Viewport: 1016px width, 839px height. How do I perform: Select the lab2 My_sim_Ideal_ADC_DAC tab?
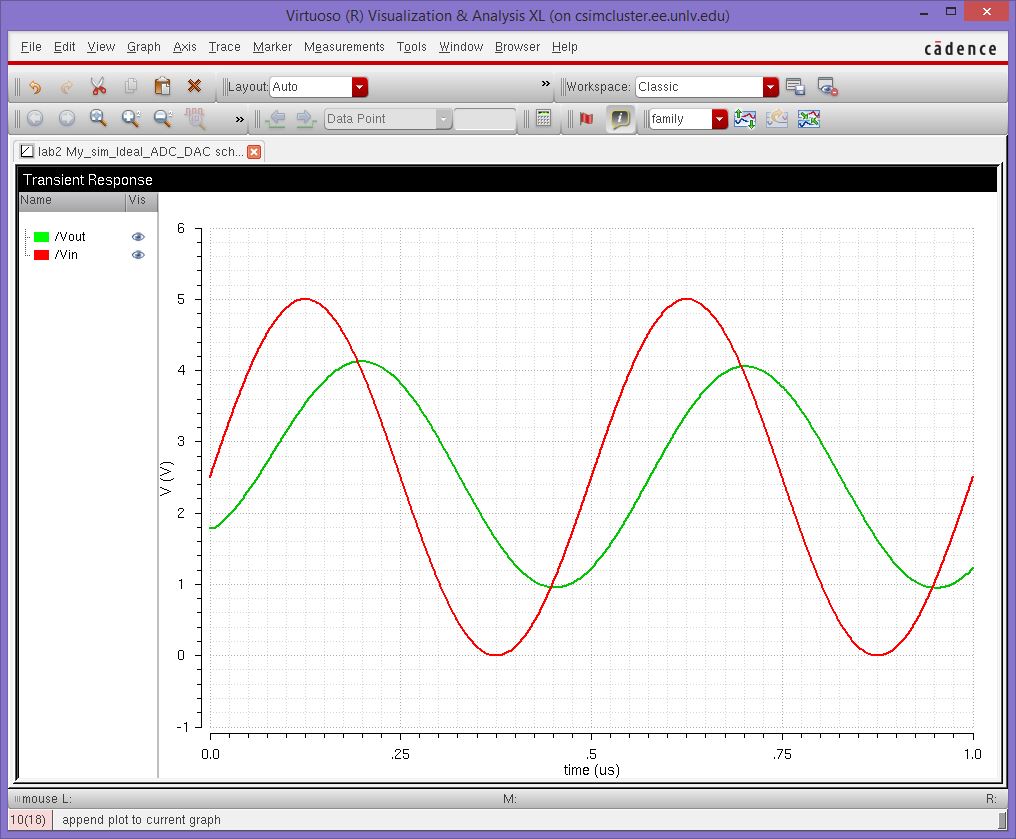coord(130,151)
